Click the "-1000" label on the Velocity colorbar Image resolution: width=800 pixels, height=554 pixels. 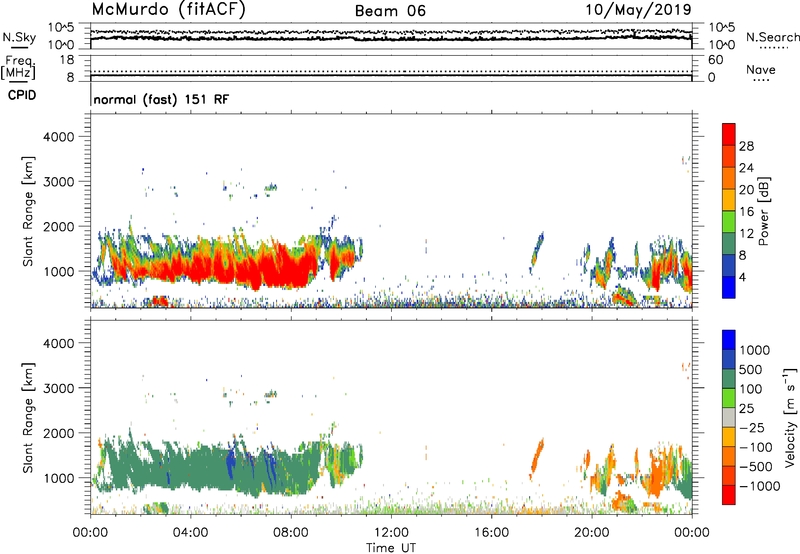click(x=760, y=486)
